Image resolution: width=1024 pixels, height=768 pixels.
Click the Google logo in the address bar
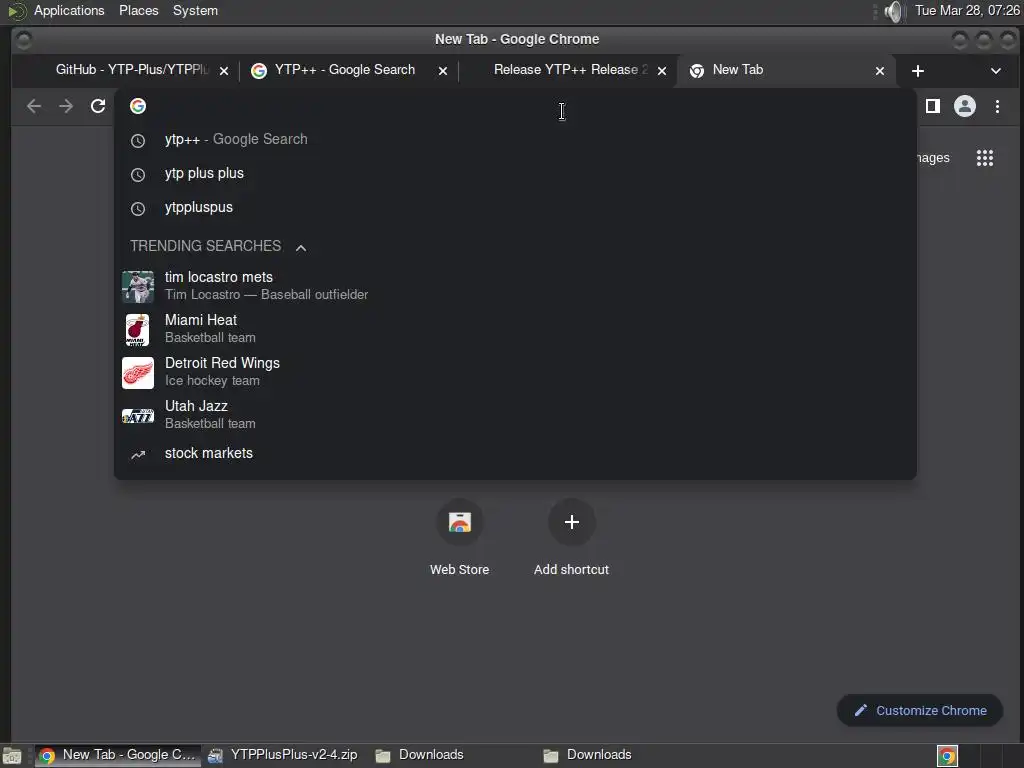click(x=138, y=106)
